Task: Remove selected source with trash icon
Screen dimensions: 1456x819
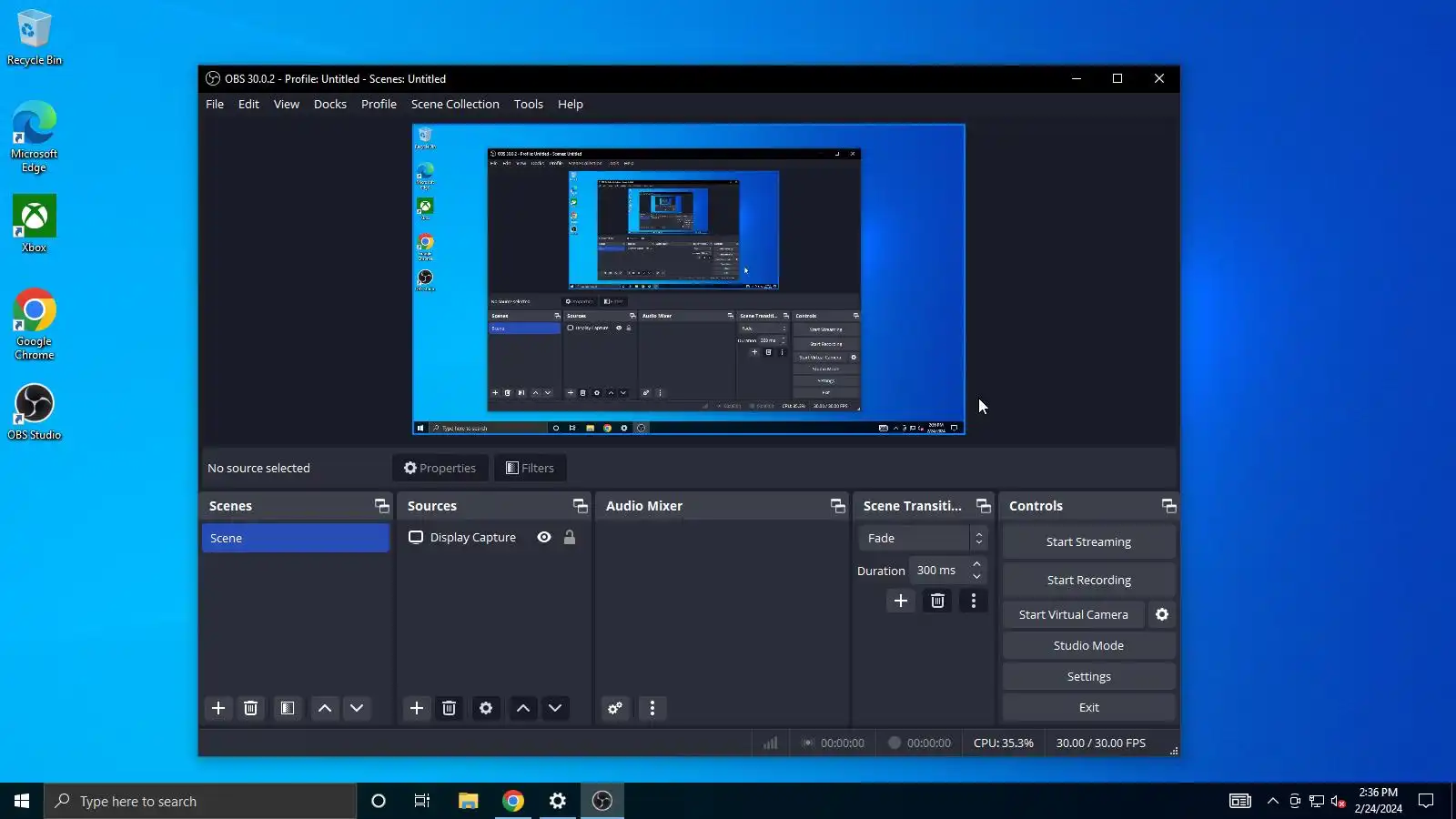Action: (x=449, y=708)
